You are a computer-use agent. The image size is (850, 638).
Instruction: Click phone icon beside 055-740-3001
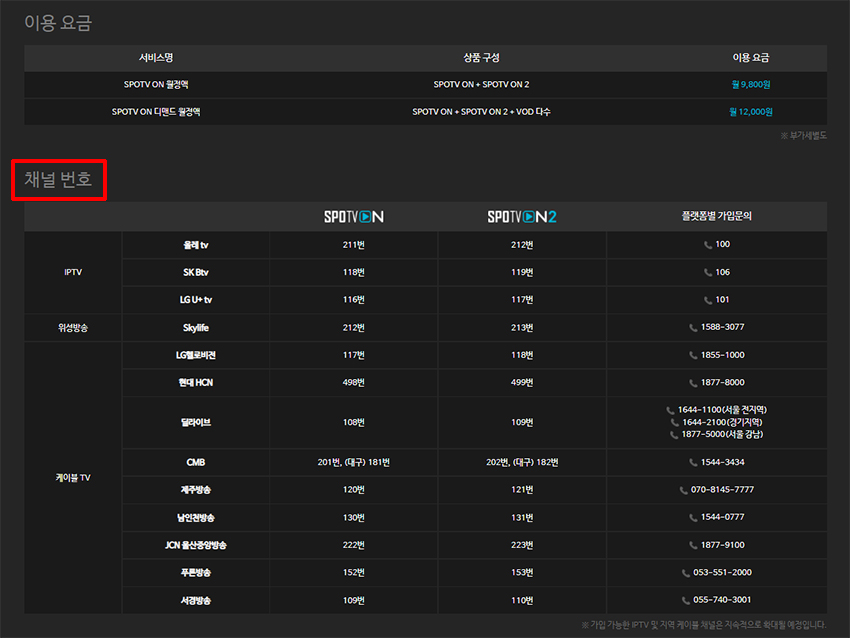685,601
